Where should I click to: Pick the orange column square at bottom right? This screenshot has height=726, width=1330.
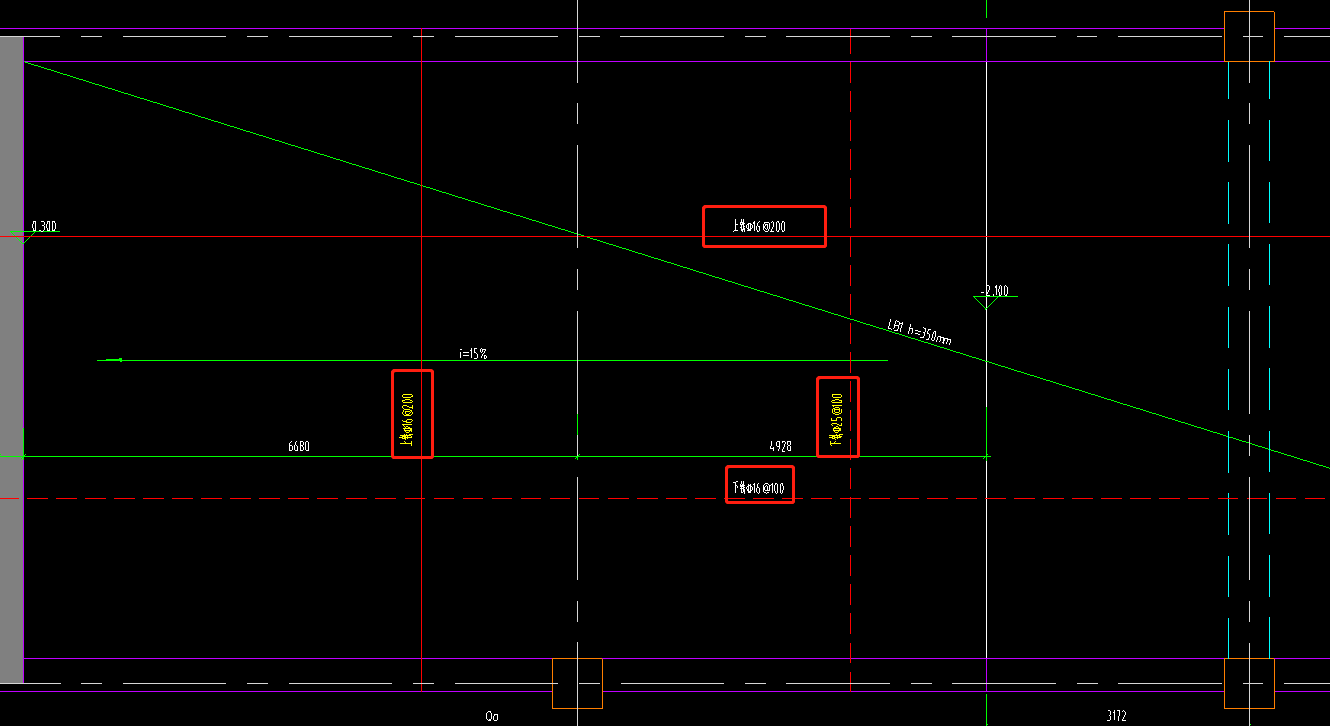pyautogui.click(x=1249, y=683)
